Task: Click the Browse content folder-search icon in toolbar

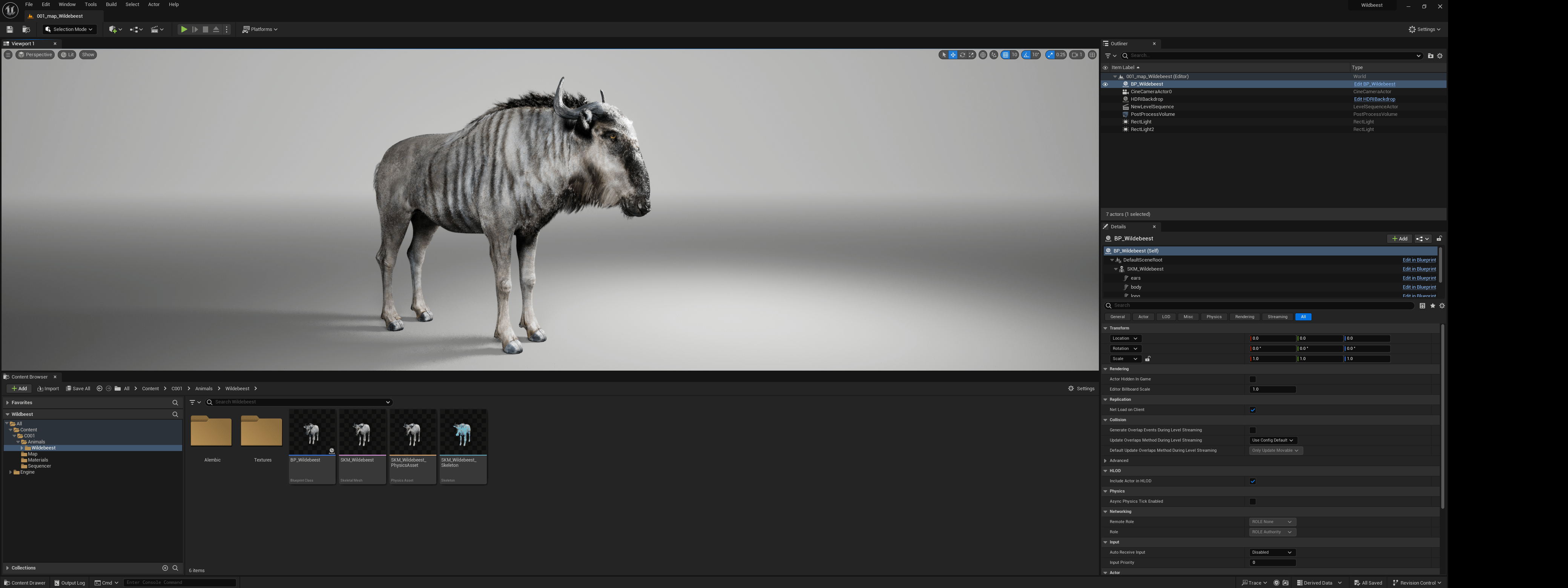Action: (26, 29)
